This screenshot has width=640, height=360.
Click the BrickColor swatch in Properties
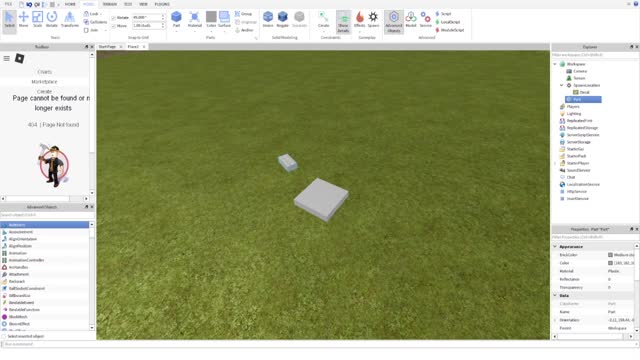(x=610, y=255)
